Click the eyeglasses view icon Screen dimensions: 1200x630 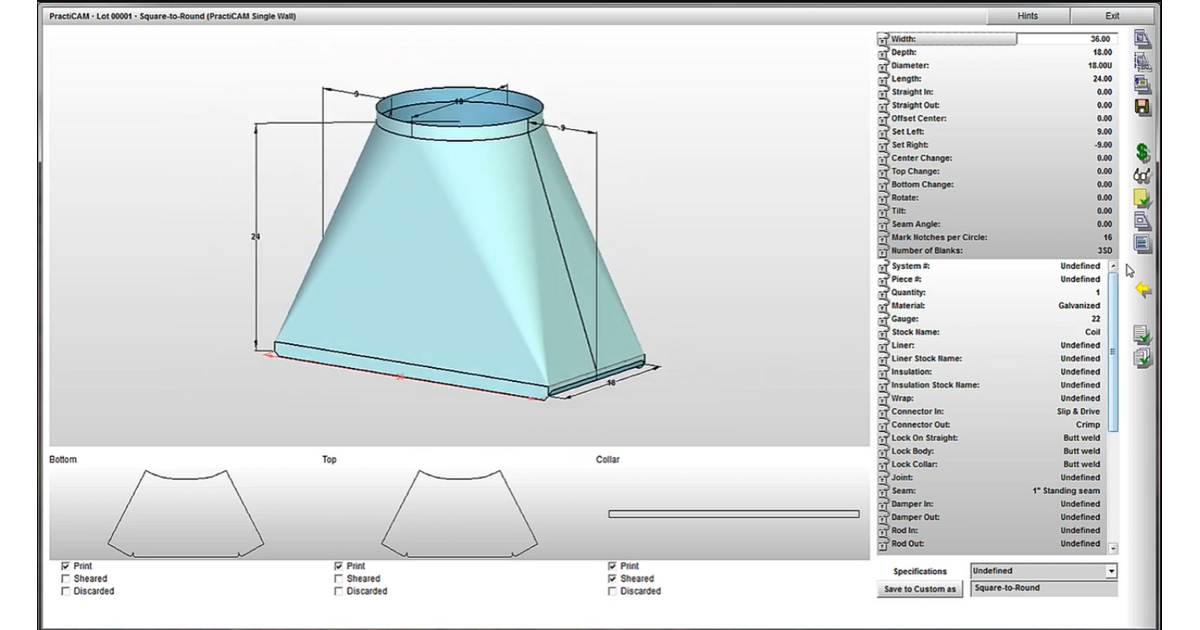[1142, 176]
